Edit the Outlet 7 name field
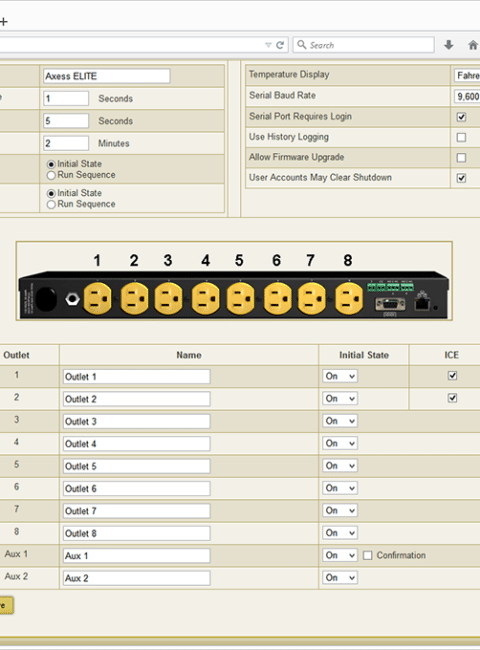Screen dimensions: 480x650 (136, 511)
